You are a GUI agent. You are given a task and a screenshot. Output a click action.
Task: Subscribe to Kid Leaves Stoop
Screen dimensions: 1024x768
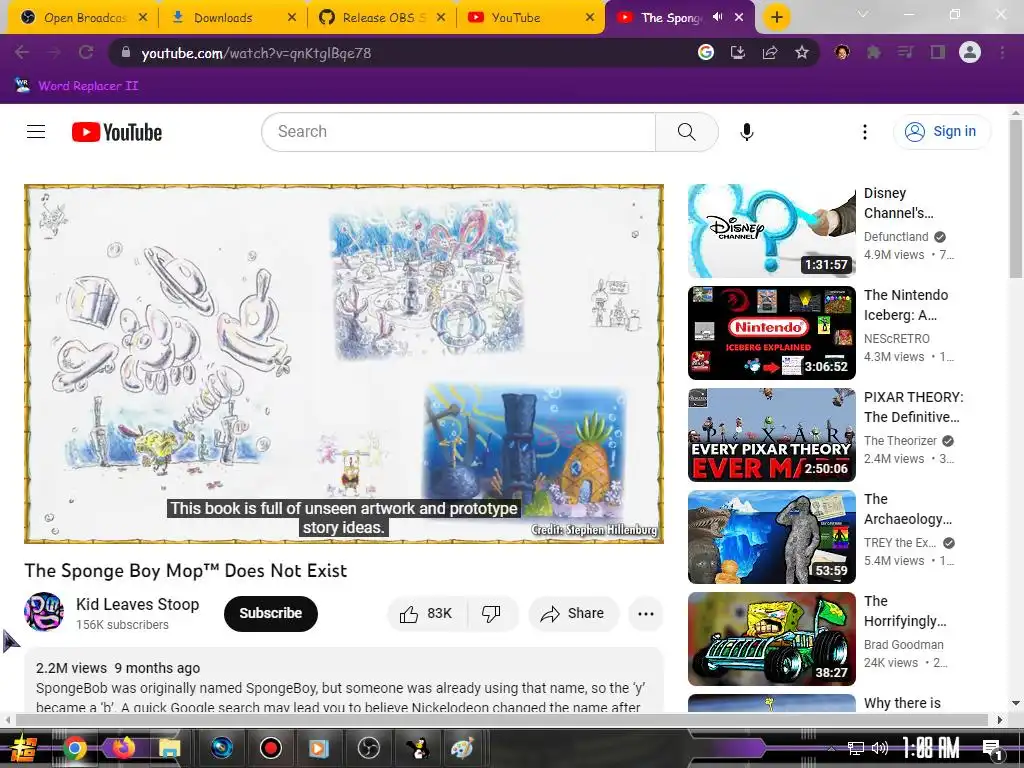coord(270,613)
